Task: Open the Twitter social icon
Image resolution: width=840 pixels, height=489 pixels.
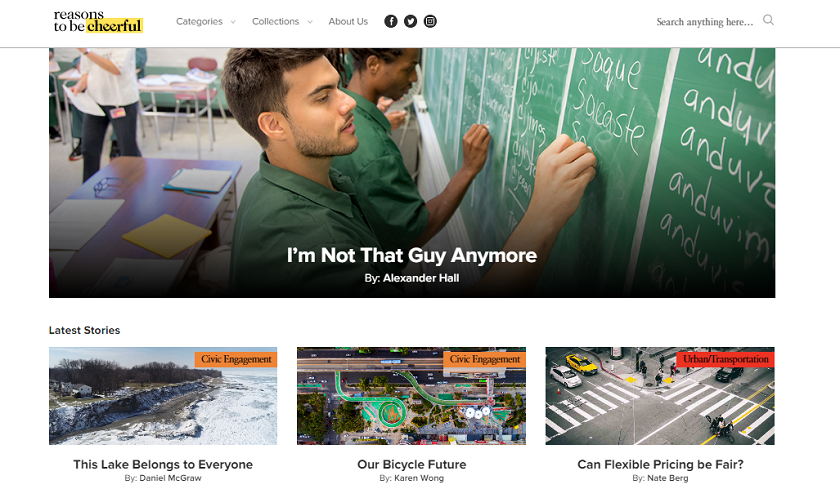Action: [410, 21]
